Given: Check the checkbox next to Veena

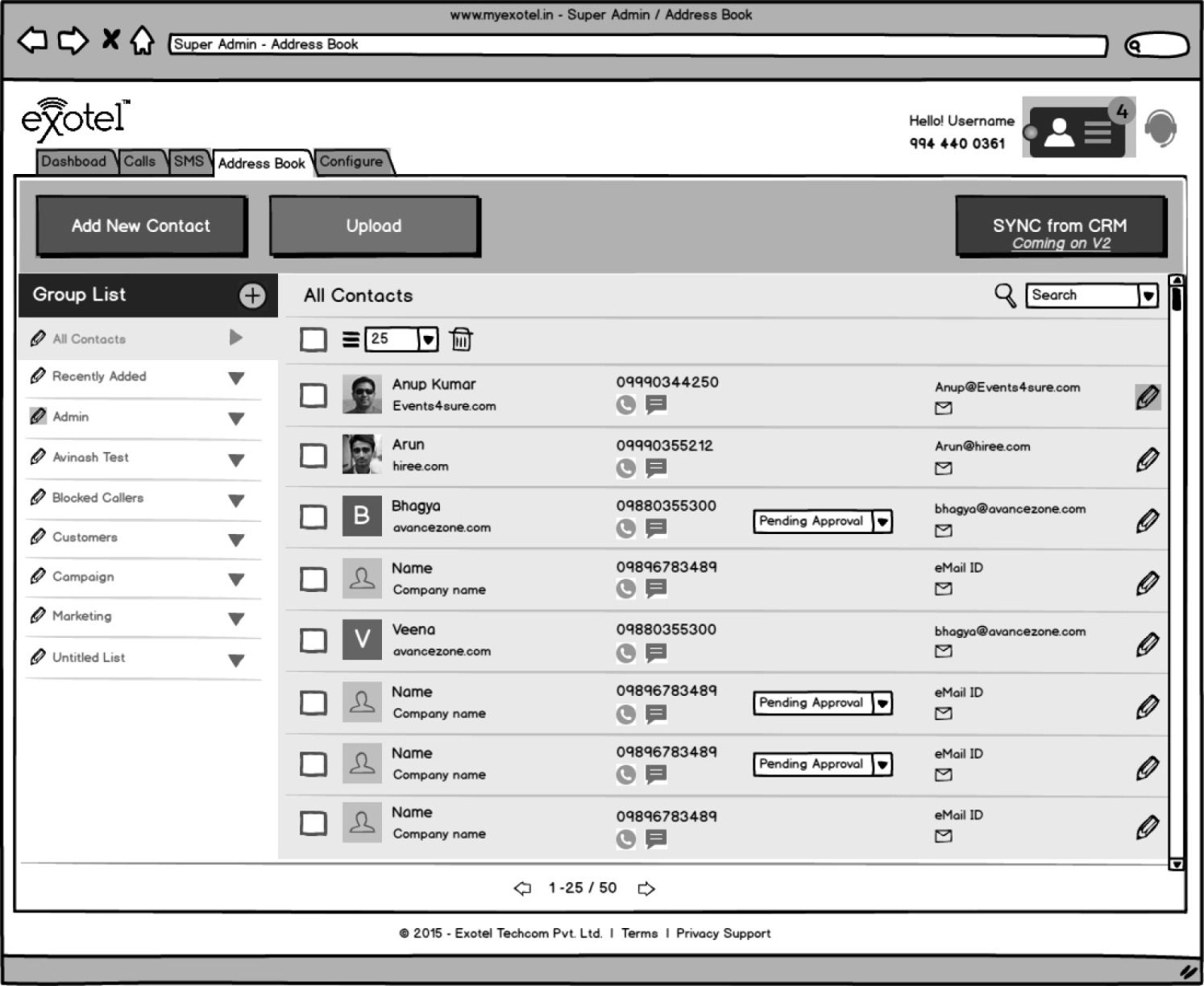Looking at the screenshot, I should click(313, 640).
